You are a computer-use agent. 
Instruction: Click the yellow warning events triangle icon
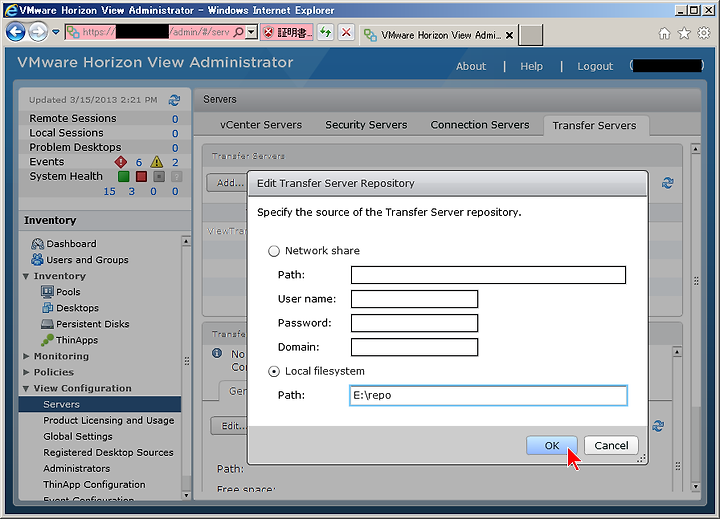(157, 162)
